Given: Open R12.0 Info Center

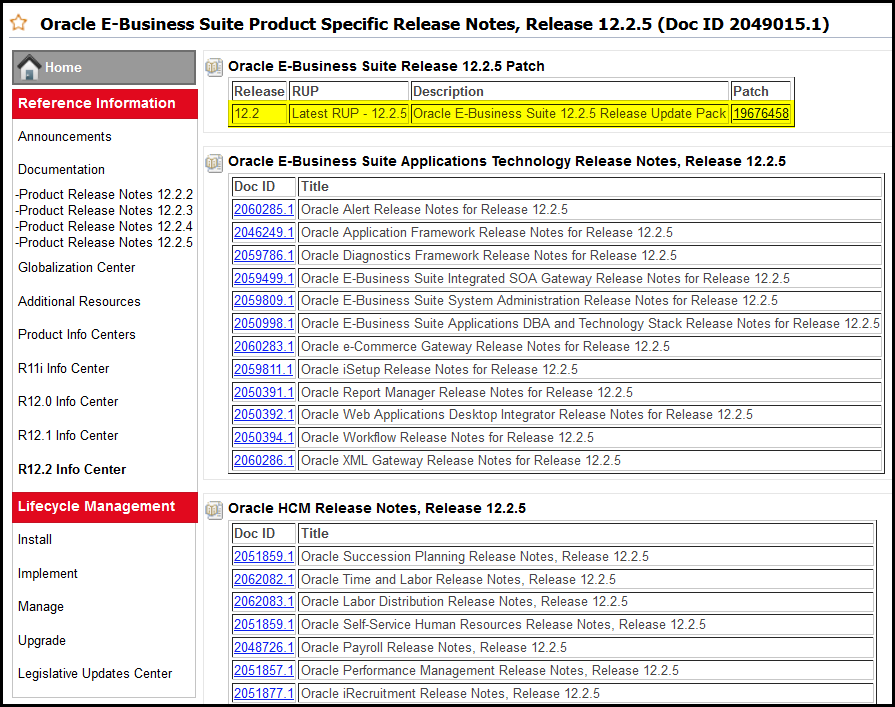Looking at the screenshot, I should click(68, 402).
